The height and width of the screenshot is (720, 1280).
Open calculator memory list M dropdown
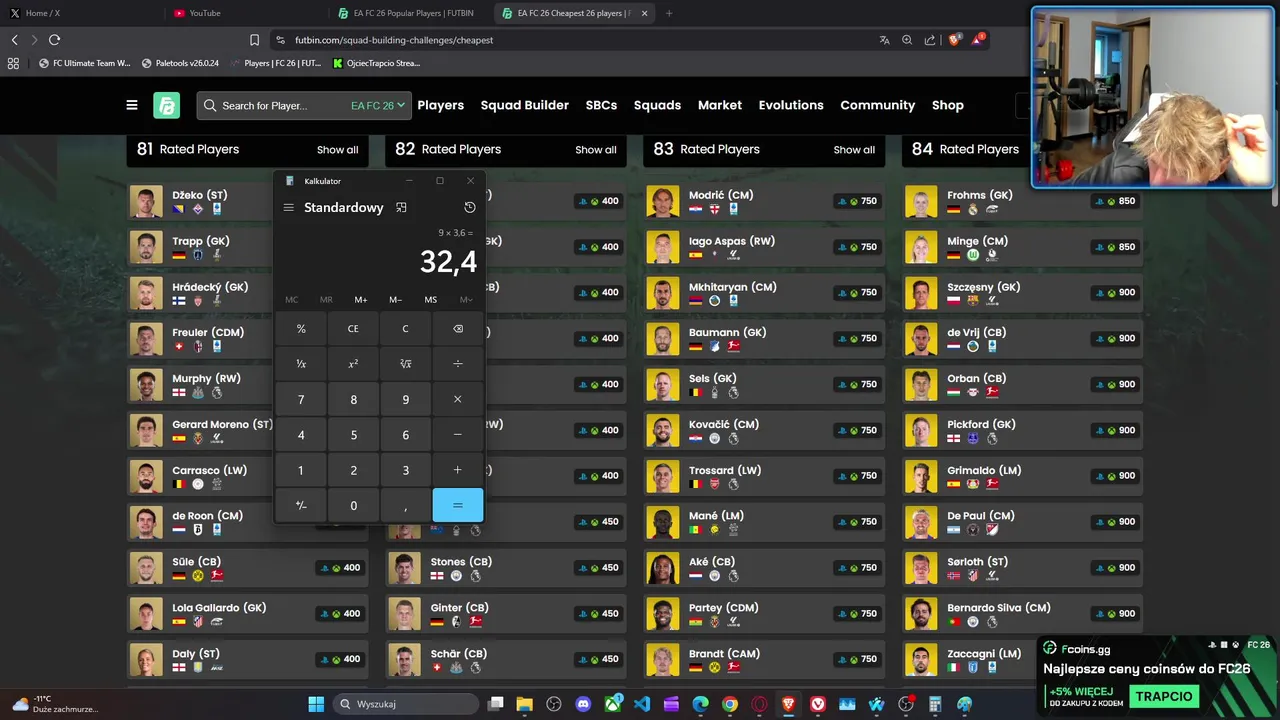[x=466, y=300]
